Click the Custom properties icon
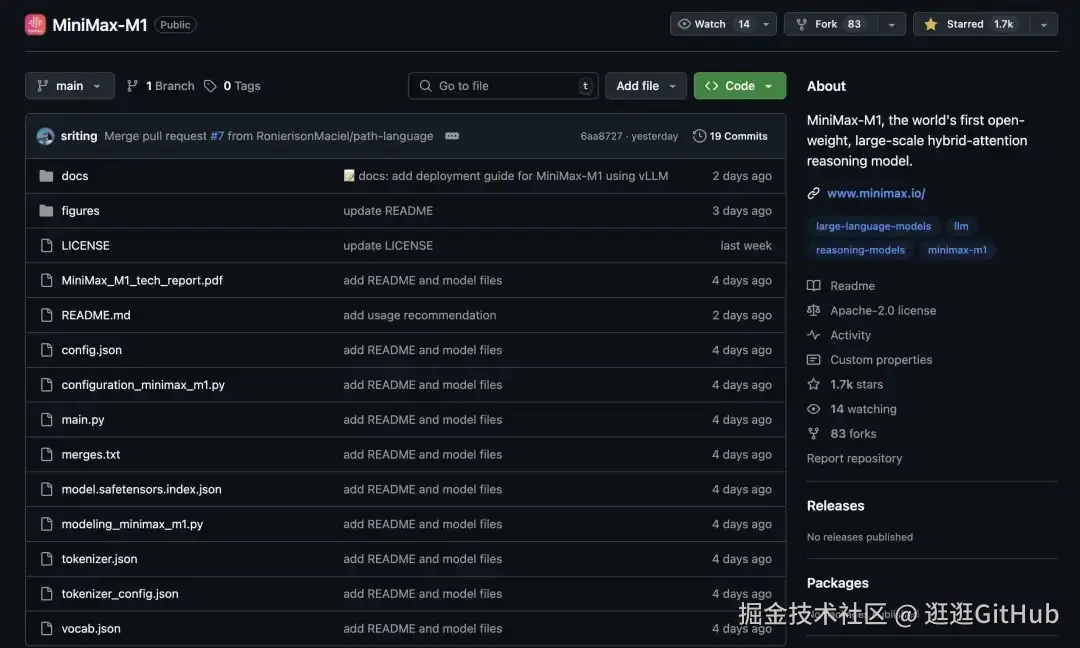The height and width of the screenshot is (648, 1080). (813, 359)
